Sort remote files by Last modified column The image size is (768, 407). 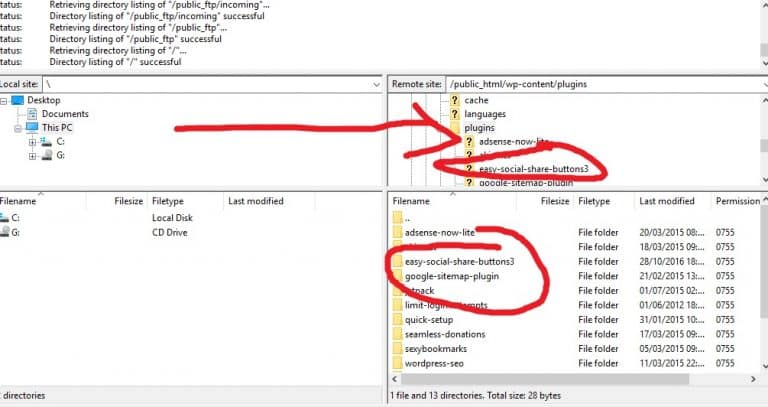pos(667,201)
